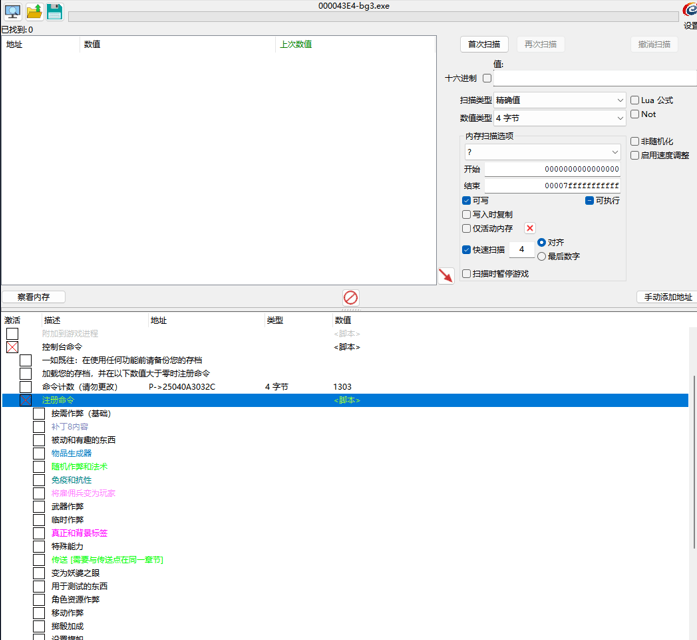Select the 变为妖婆之眼 entry
697x640 pixels.
click(75, 573)
